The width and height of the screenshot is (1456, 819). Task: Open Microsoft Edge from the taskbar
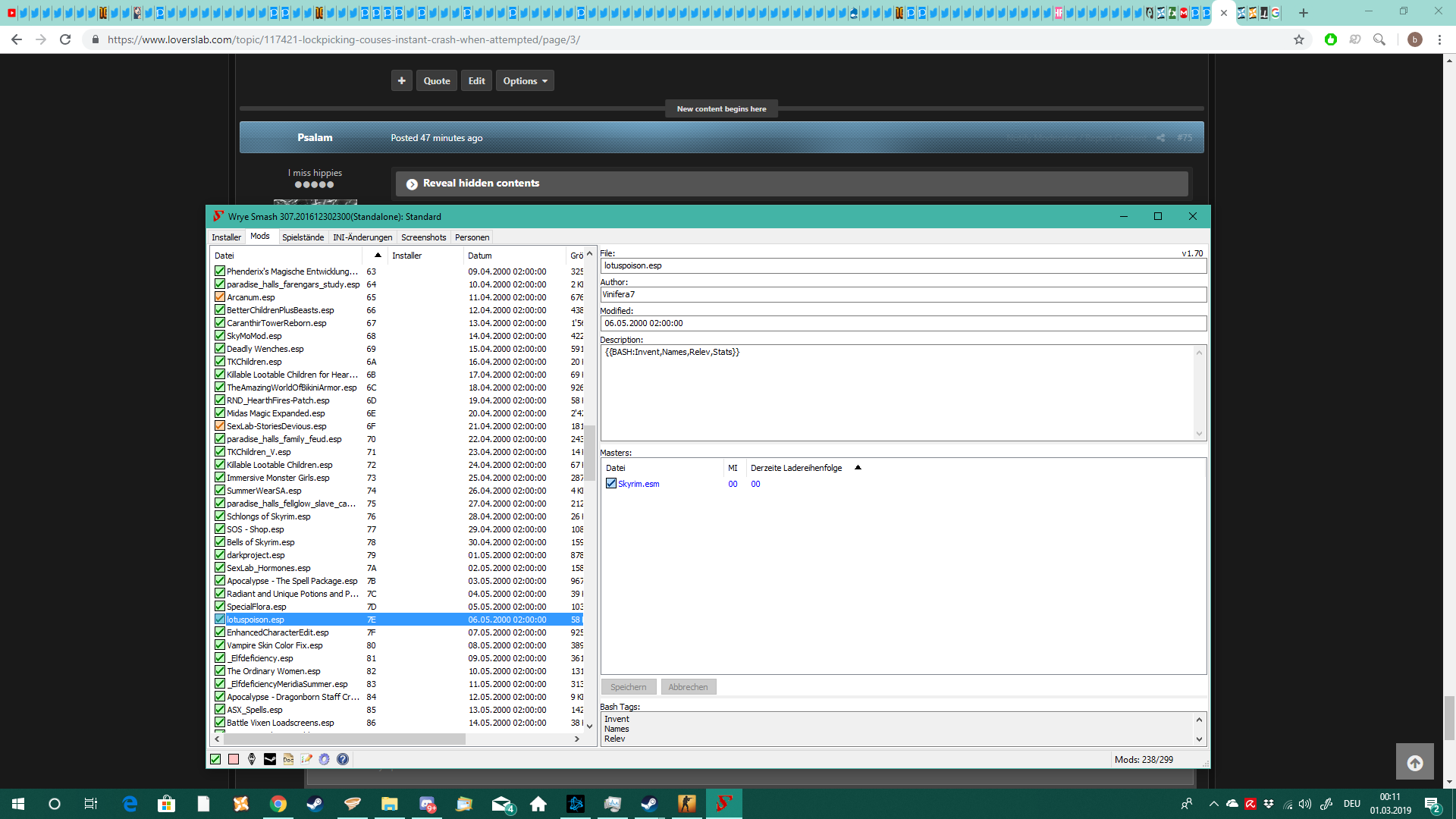[x=130, y=804]
